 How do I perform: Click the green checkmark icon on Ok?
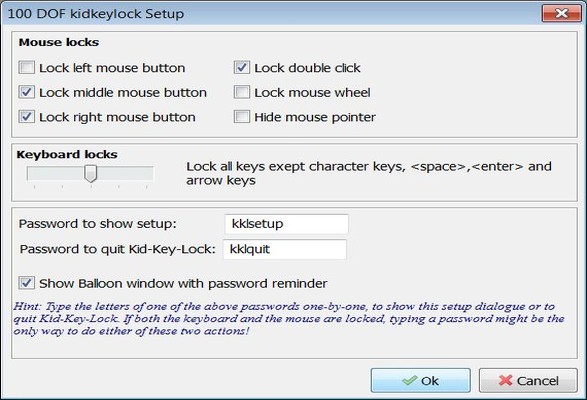410,381
